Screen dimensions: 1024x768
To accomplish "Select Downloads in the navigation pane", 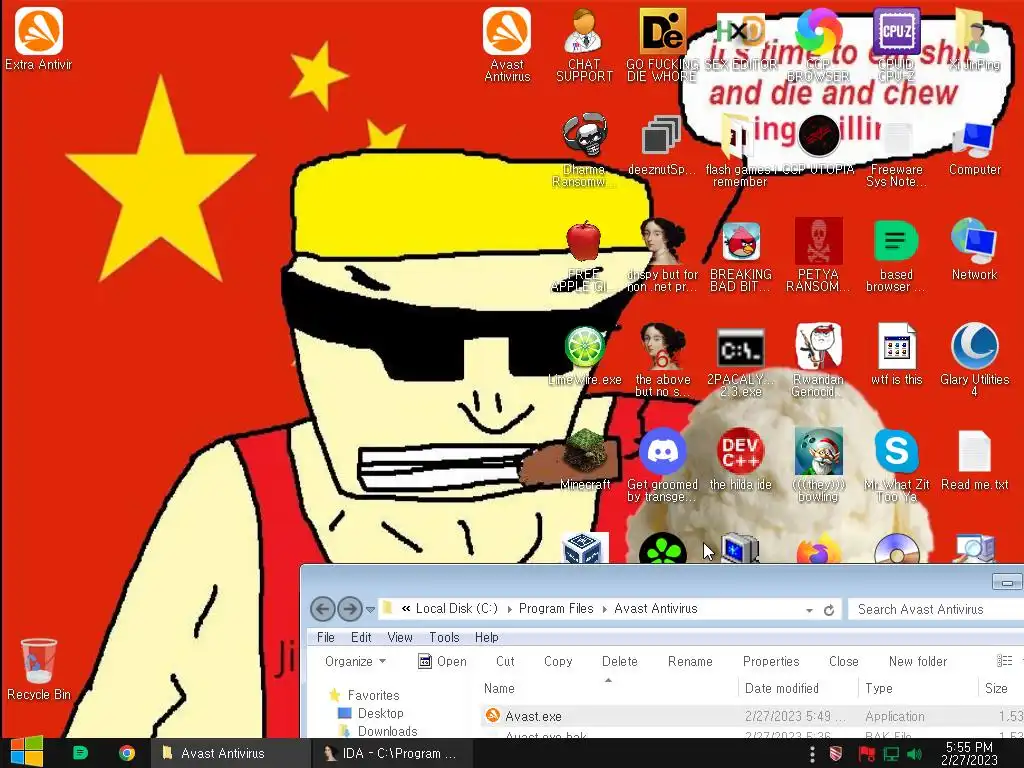I will click(x=377, y=731).
